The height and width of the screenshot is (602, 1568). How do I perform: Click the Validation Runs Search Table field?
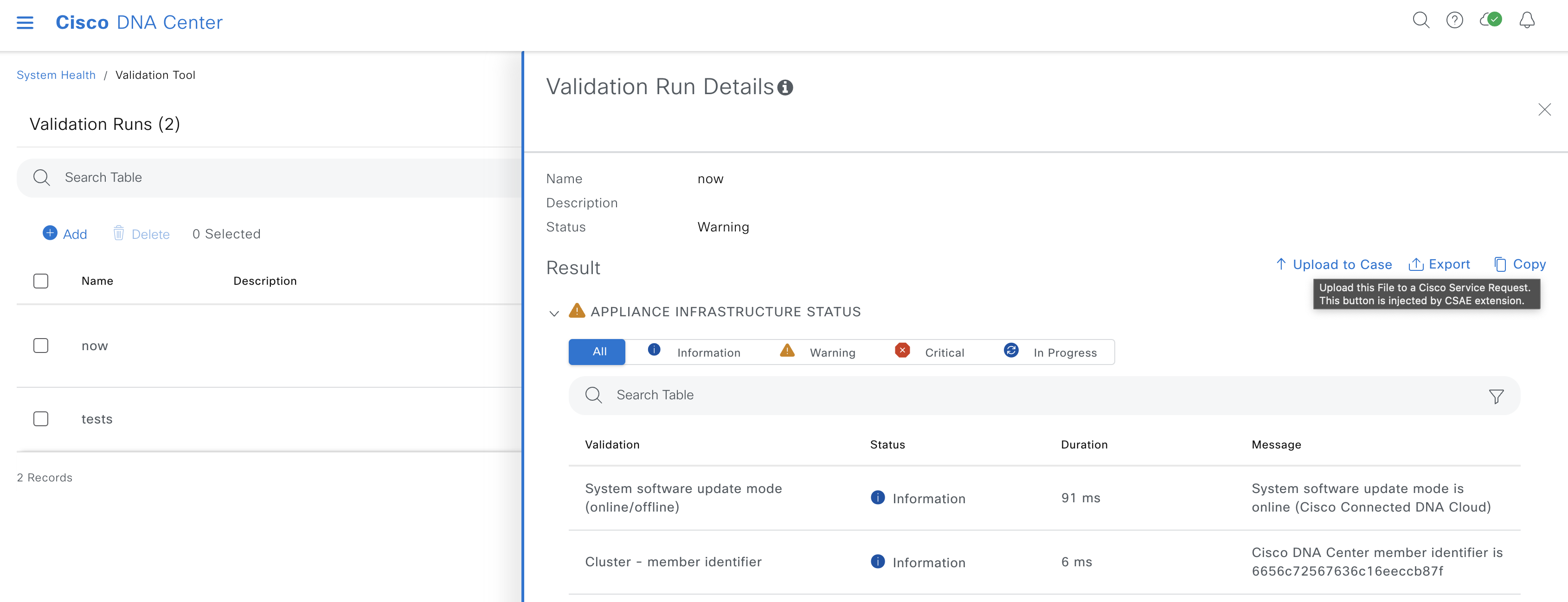[x=270, y=178]
